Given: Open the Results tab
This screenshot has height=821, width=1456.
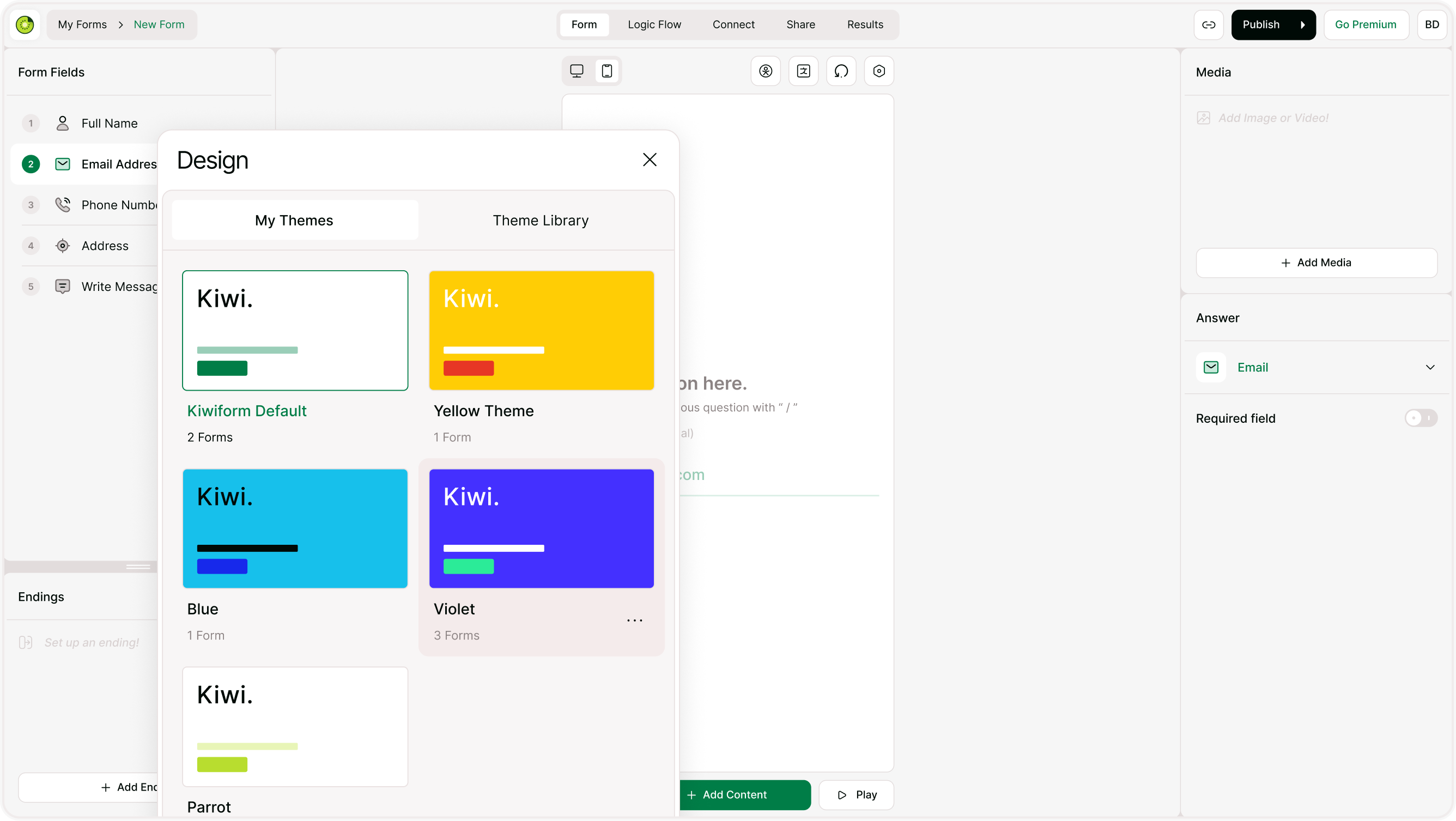Looking at the screenshot, I should pyautogui.click(x=865, y=25).
